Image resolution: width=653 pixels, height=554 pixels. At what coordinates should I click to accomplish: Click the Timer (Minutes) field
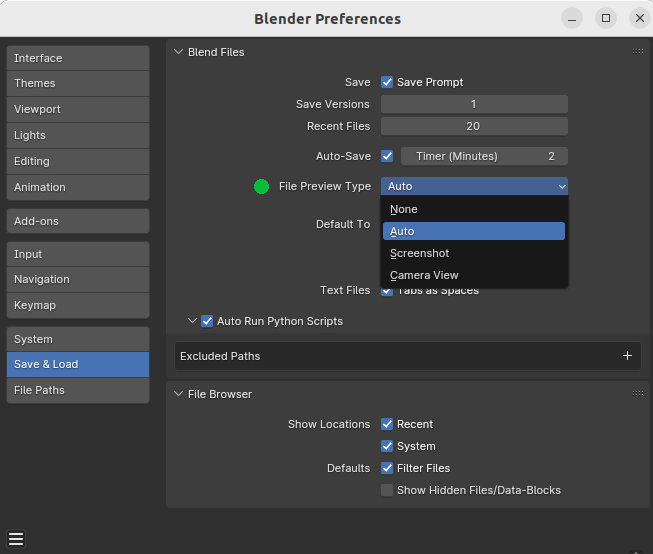484,156
